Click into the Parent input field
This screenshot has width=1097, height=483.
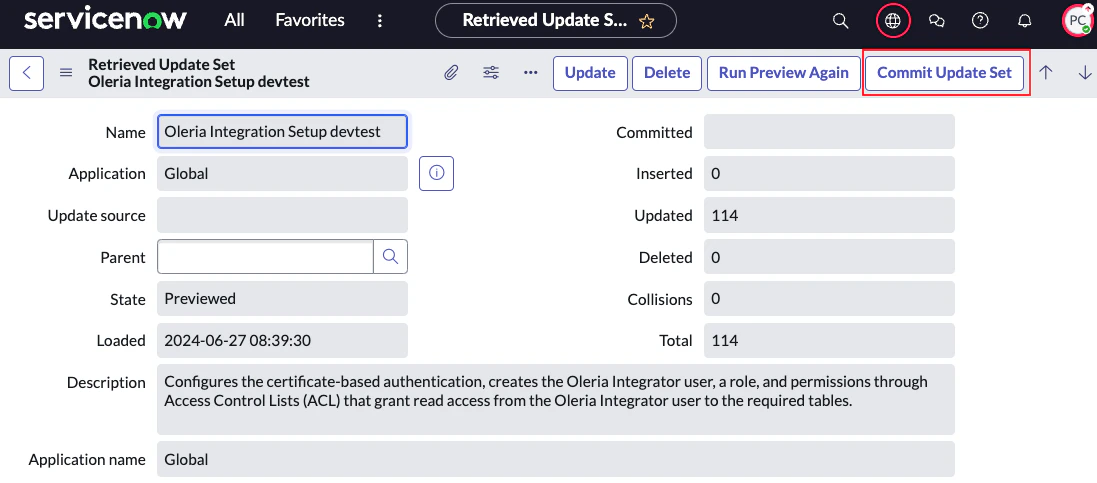[265, 257]
